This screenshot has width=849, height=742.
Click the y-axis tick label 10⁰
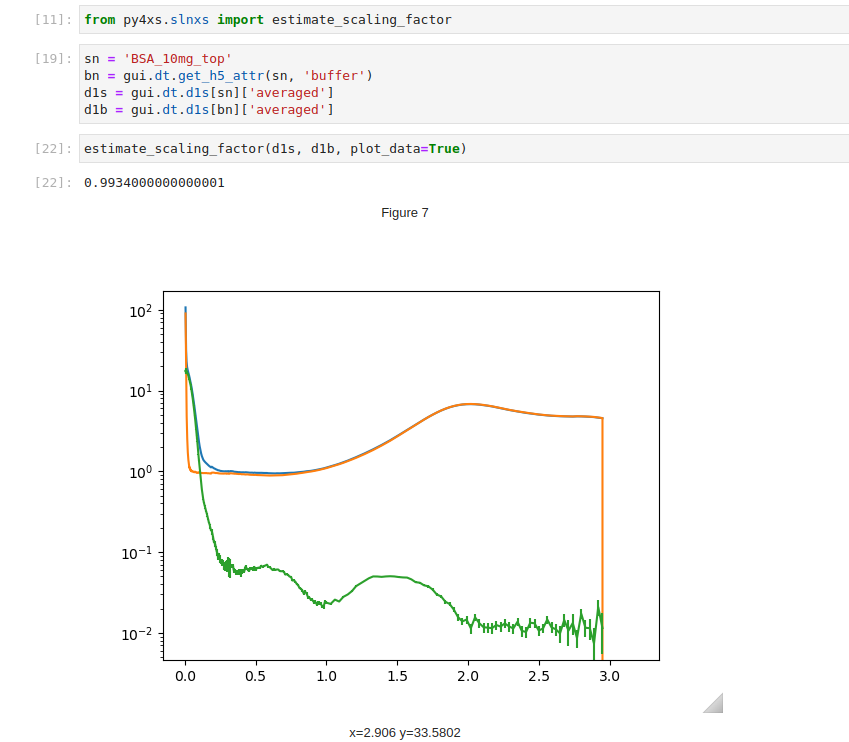point(141,472)
